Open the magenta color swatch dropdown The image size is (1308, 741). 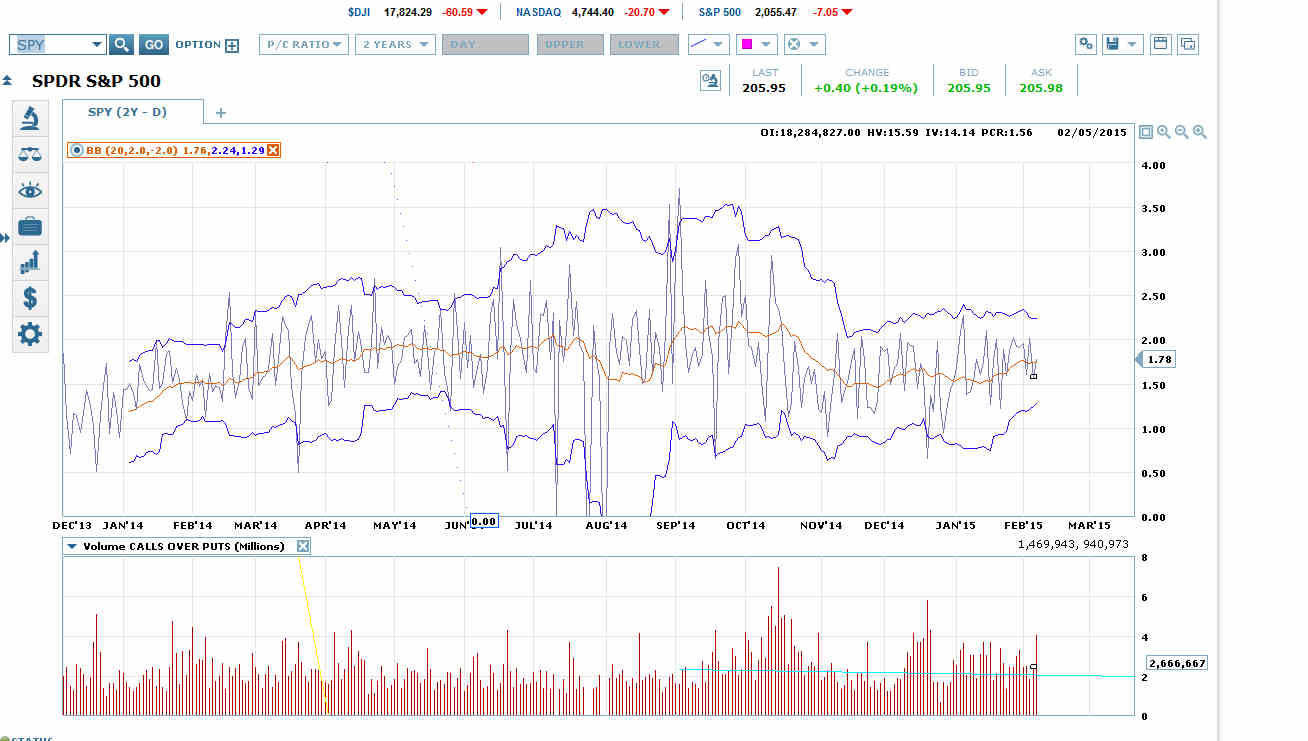pyautogui.click(x=756, y=44)
